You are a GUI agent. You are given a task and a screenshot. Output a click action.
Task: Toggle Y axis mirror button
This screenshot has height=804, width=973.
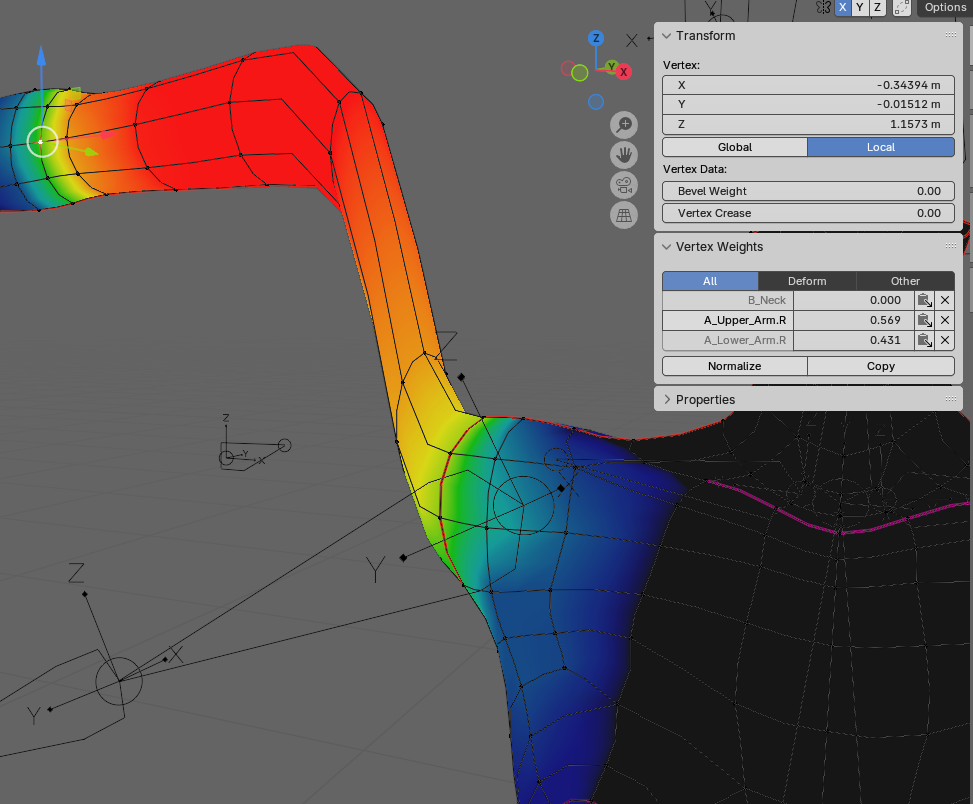tap(859, 7)
